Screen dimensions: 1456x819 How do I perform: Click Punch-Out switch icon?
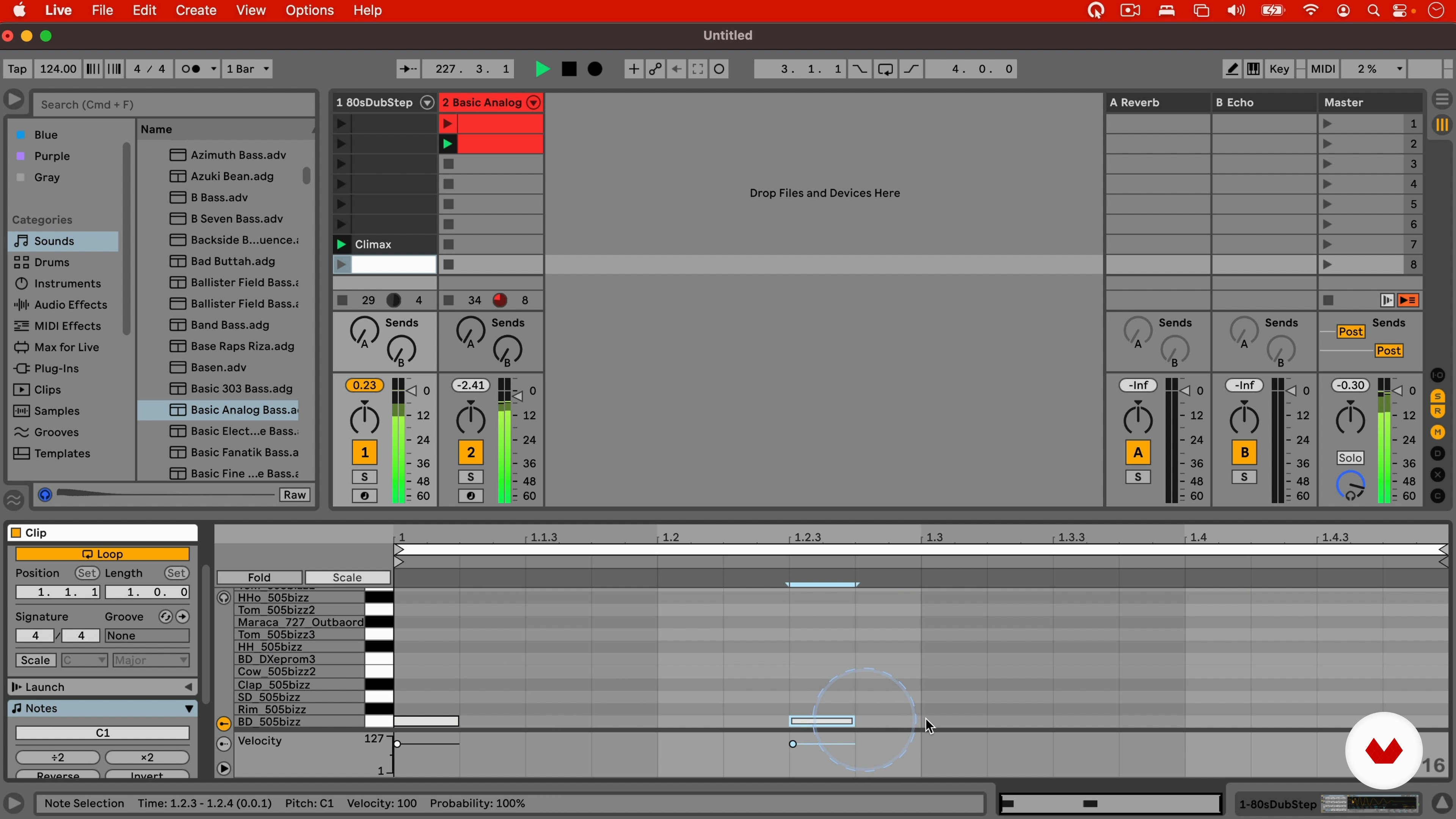coord(912,69)
